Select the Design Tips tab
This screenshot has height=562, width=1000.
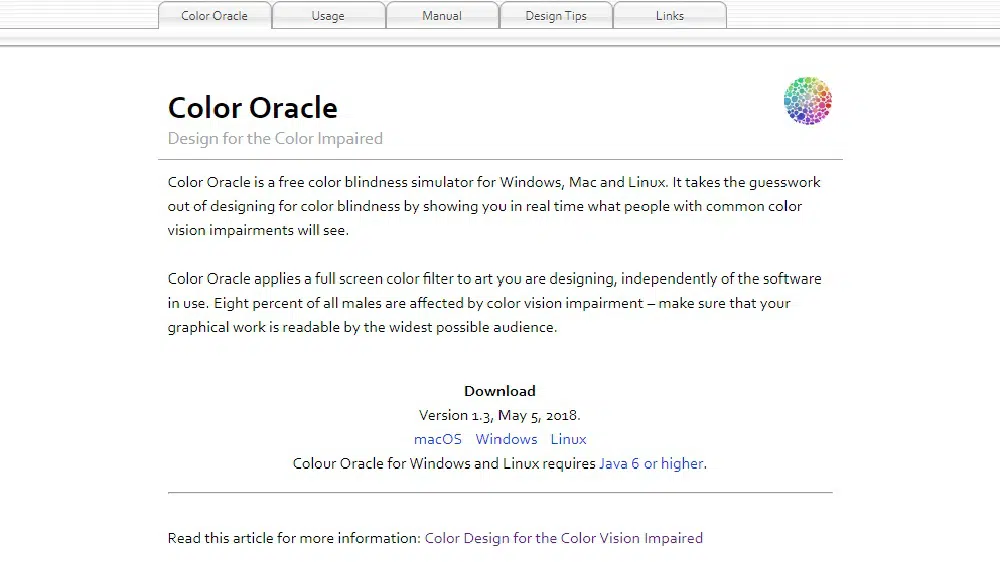[556, 16]
